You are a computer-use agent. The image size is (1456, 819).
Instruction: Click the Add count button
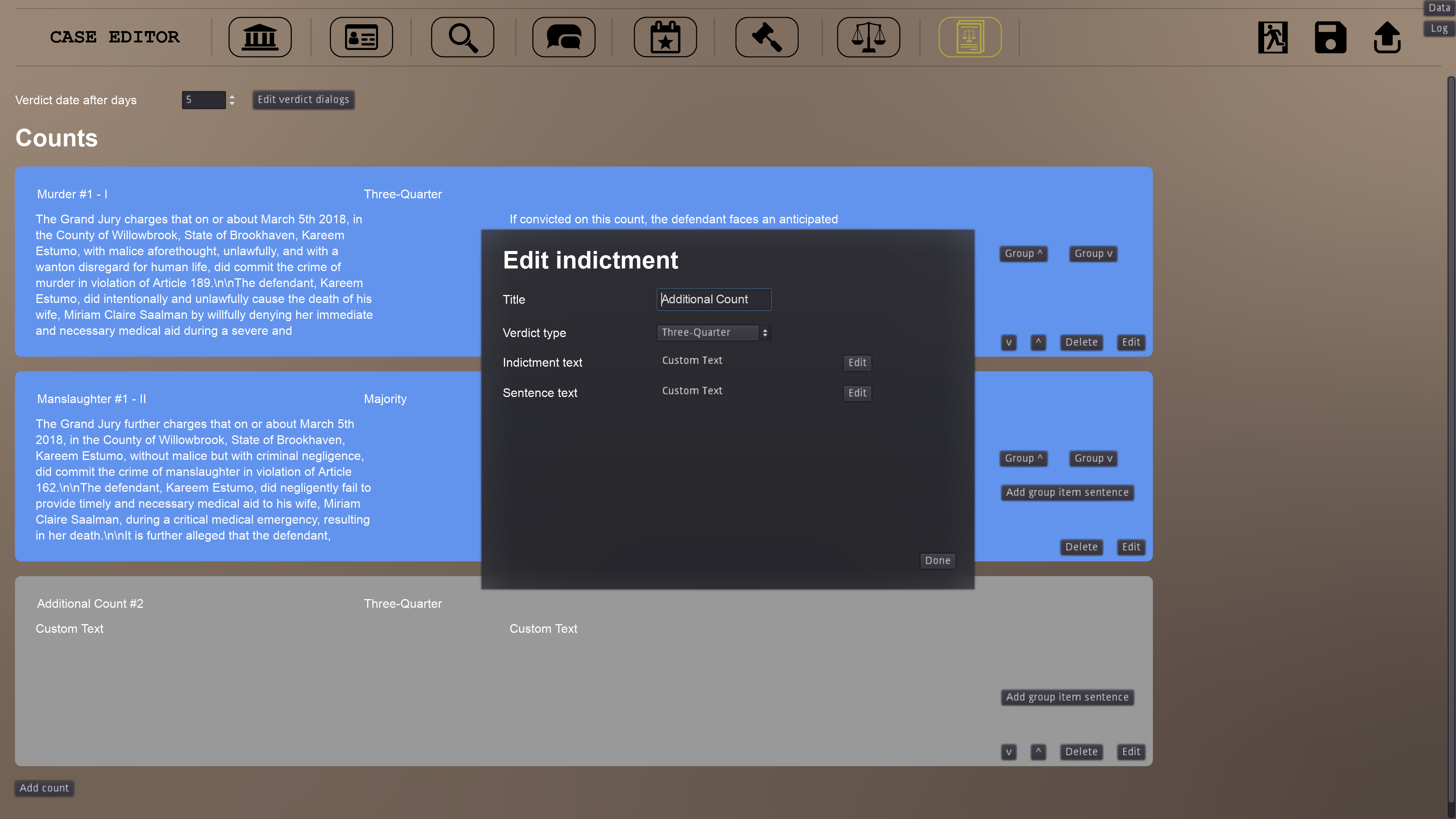pyautogui.click(x=44, y=788)
